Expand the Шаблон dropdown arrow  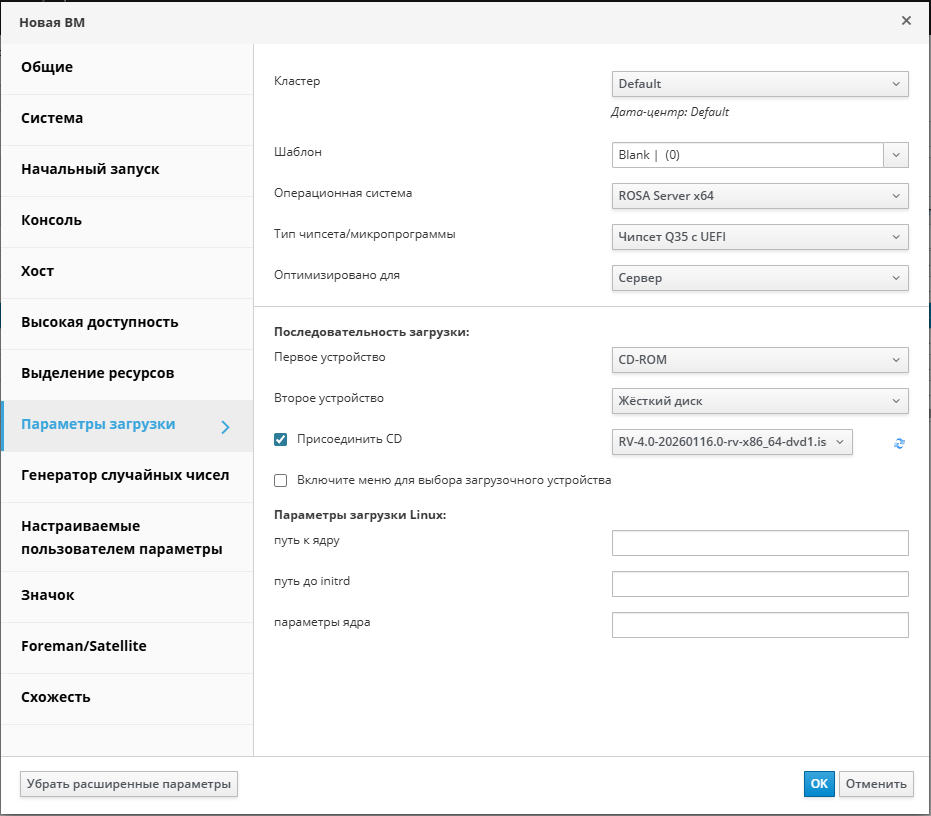[x=896, y=155]
